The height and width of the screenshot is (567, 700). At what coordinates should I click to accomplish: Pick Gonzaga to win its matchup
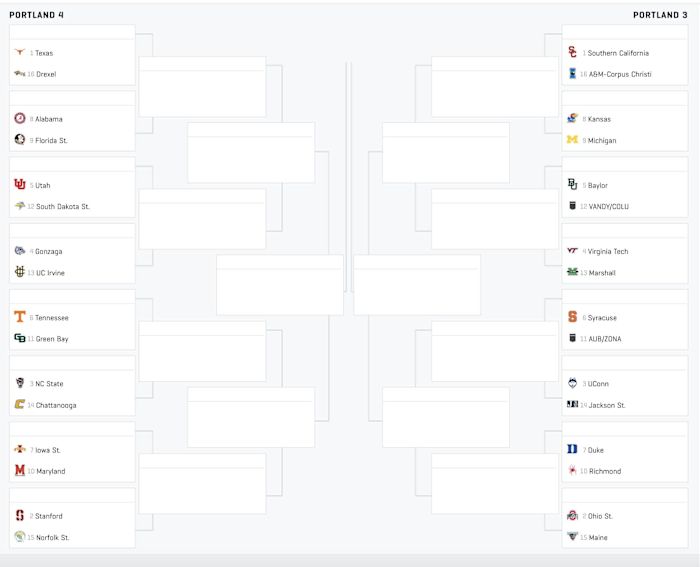pos(48,251)
